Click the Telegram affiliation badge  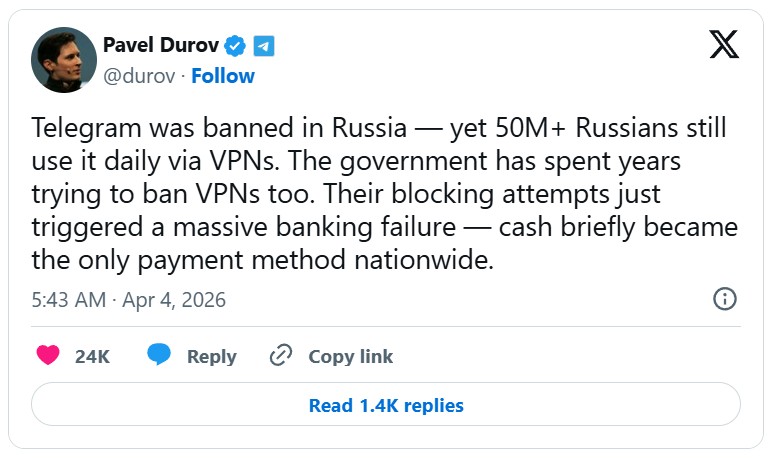263,46
